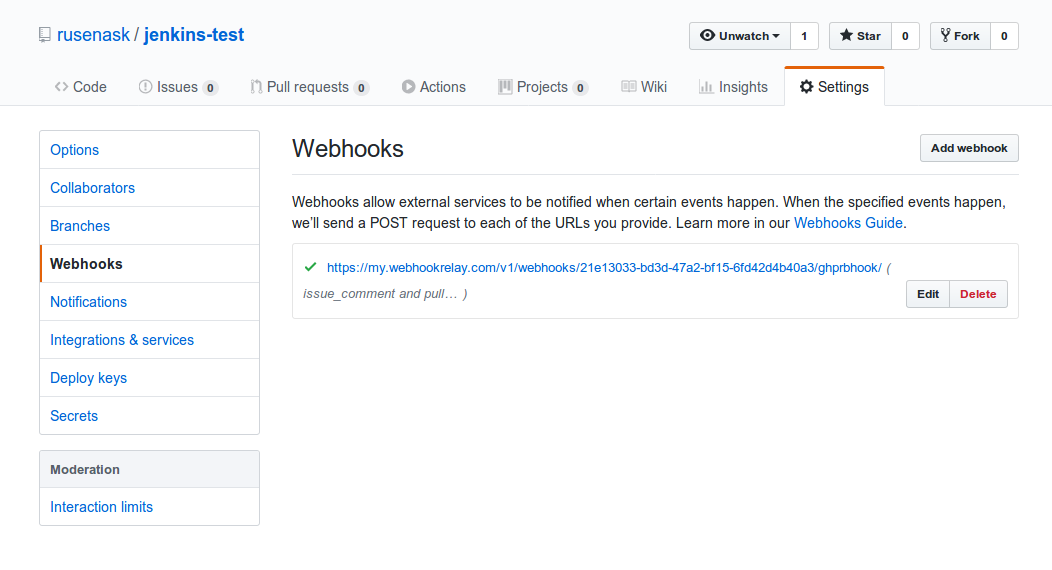Image resolution: width=1052 pixels, height=570 pixels.
Task: View the Insights tab
Action: [733, 87]
